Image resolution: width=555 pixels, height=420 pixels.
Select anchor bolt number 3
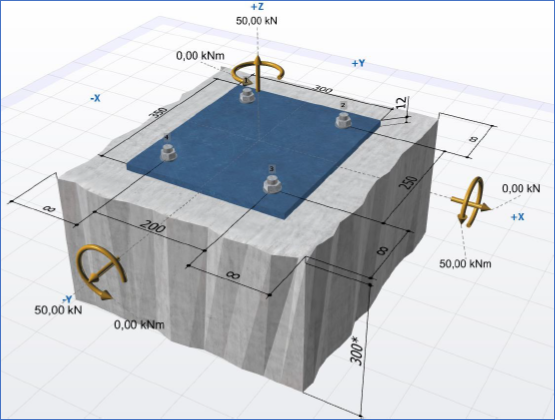coord(272,185)
